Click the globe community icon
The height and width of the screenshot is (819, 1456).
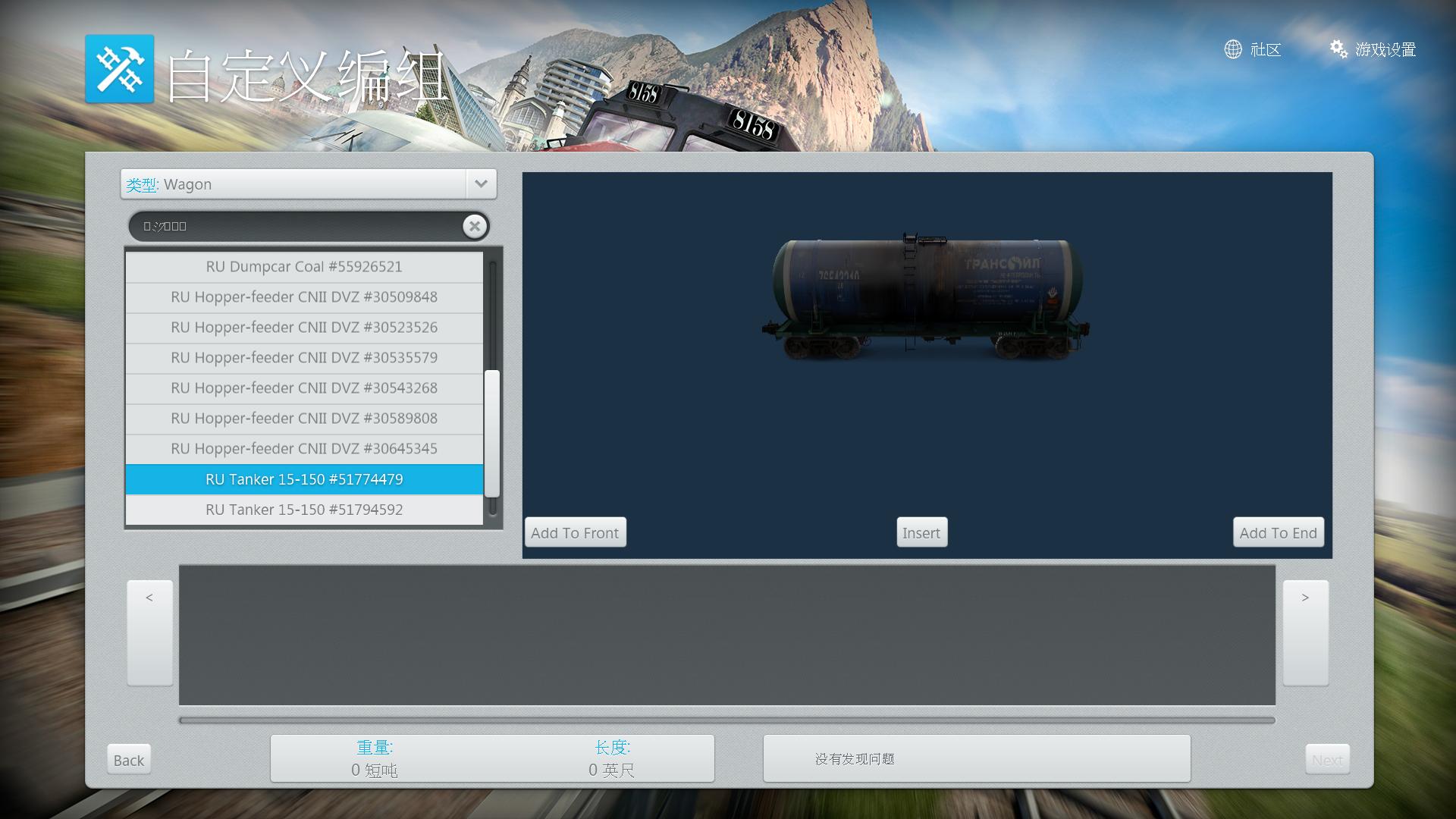(1233, 49)
